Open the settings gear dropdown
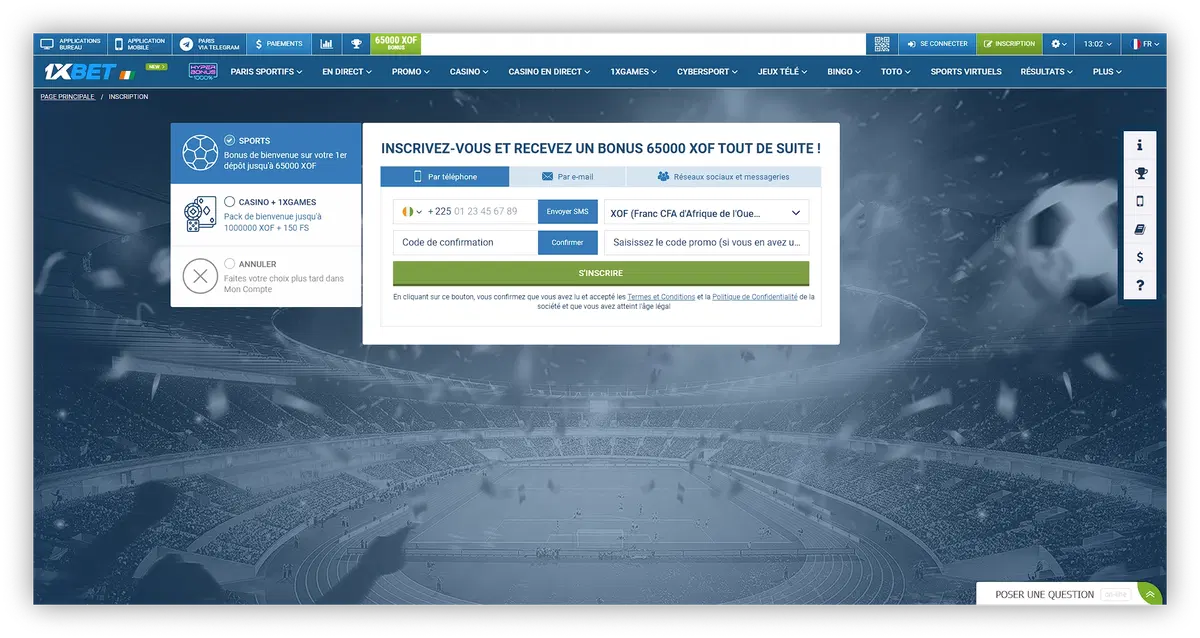 [1059, 44]
